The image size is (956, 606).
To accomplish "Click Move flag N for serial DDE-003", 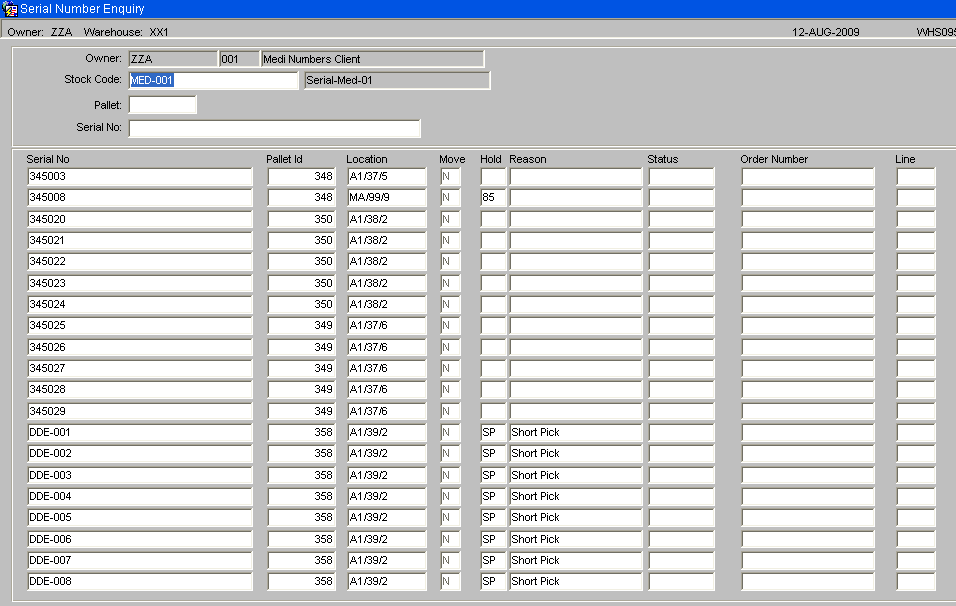I will tap(451, 476).
